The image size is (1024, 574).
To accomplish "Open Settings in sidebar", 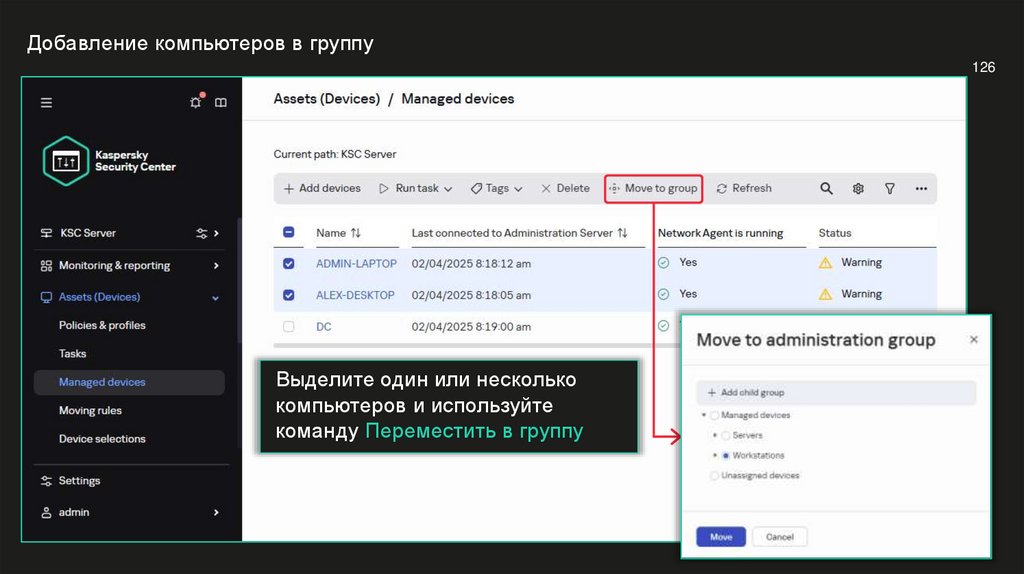I will click(79, 481).
